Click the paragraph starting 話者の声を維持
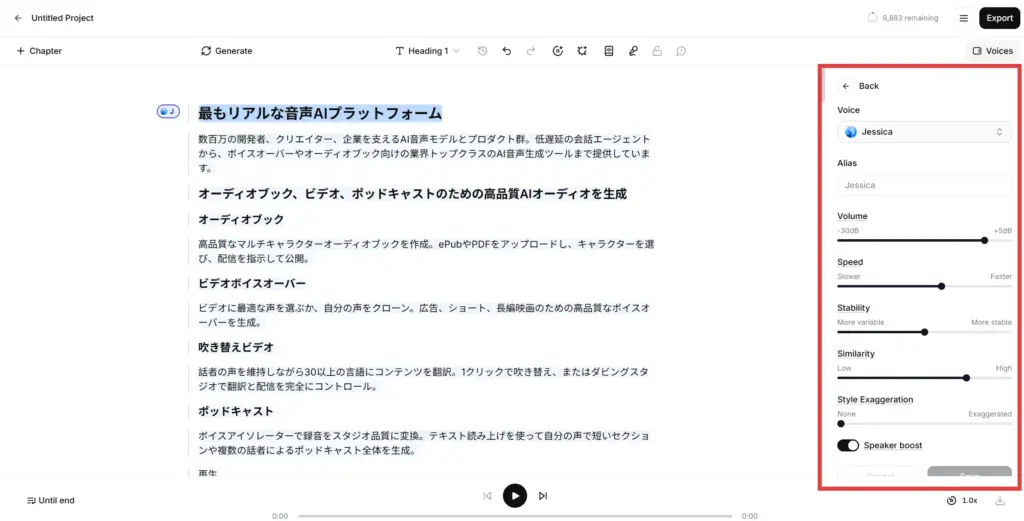The image size is (1024, 521). click(x=423, y=379)
